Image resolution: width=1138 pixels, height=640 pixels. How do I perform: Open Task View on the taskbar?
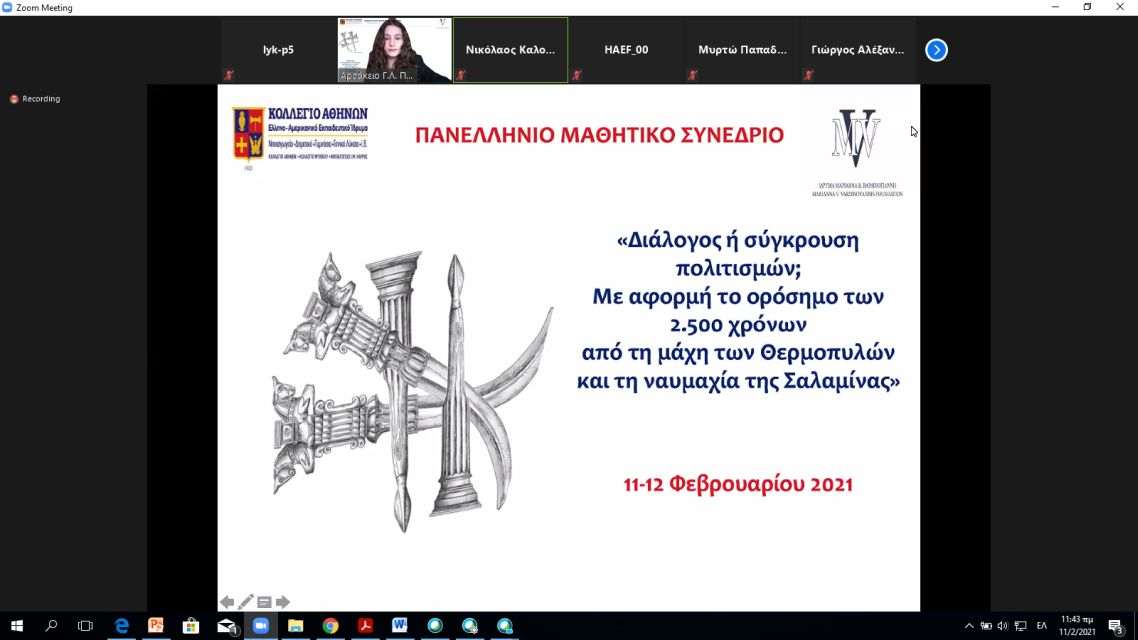click(x=85, y=626)
